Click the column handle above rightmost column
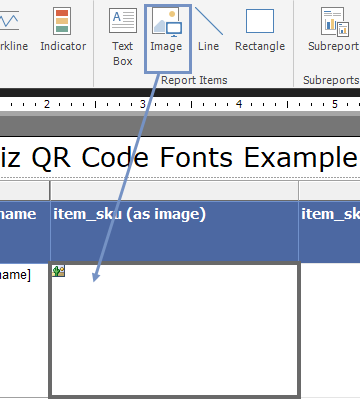Screen dimensions: 360x411 [x=330, y=191]
